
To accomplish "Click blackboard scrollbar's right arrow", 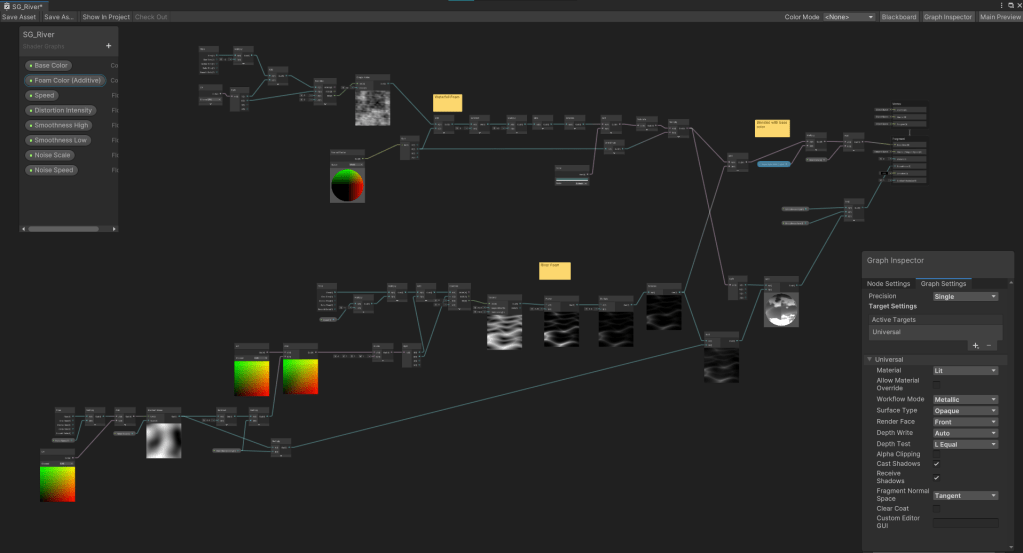I will (x=112, y=229).
